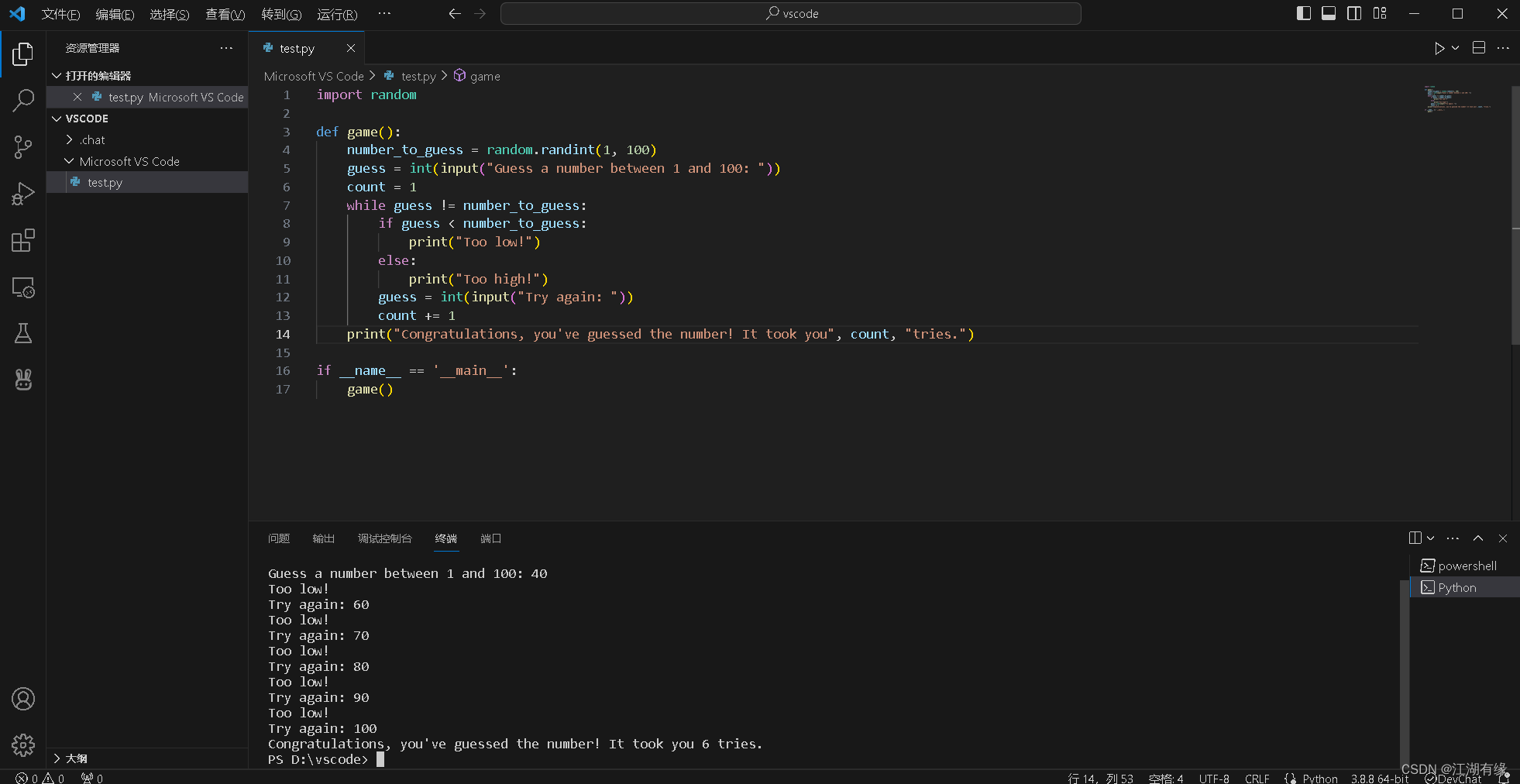
Task: Click UTF-8 encoding in status bar
Action: 1214,778
